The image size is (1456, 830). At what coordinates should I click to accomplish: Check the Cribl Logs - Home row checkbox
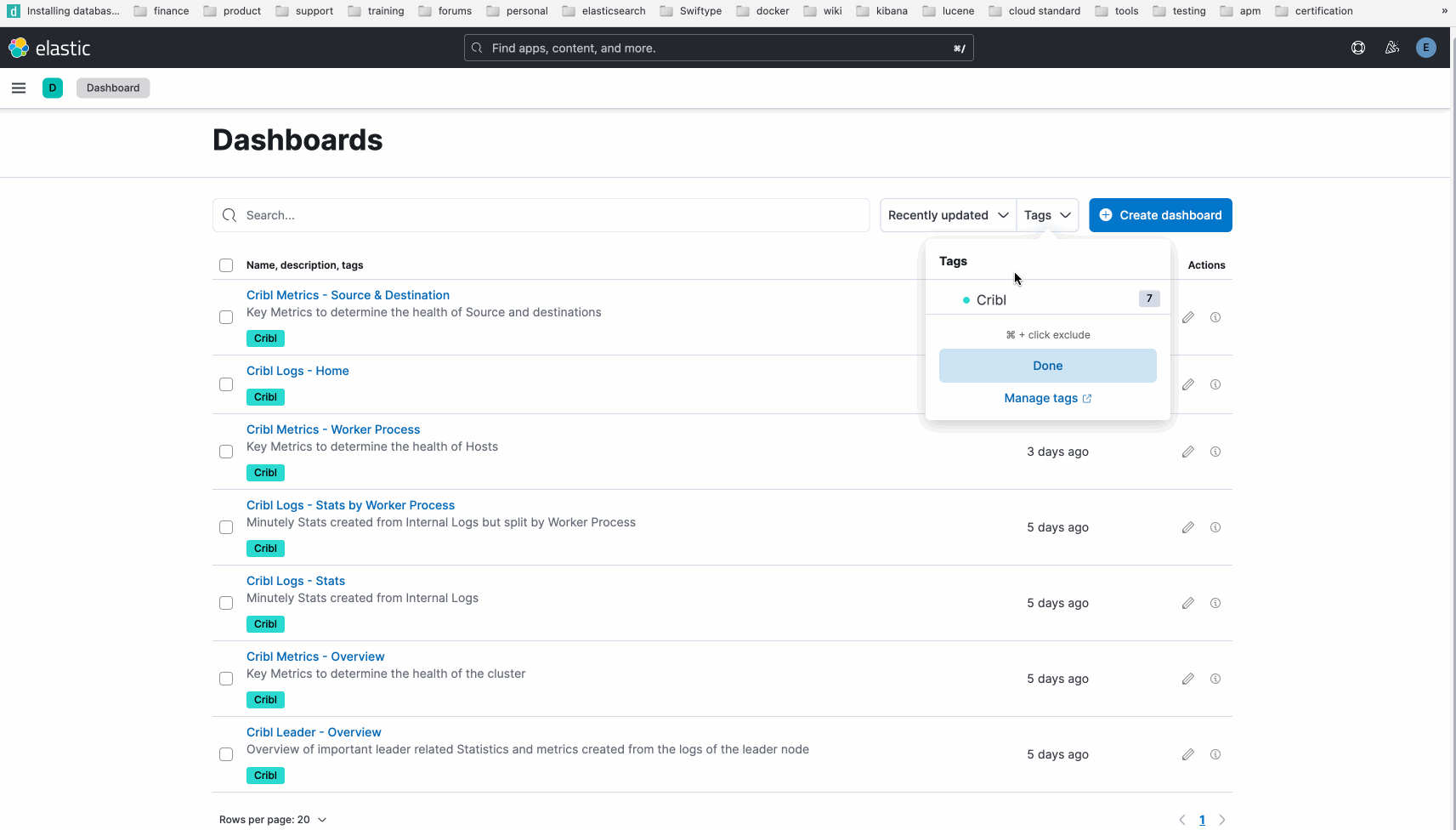(226, 384)
